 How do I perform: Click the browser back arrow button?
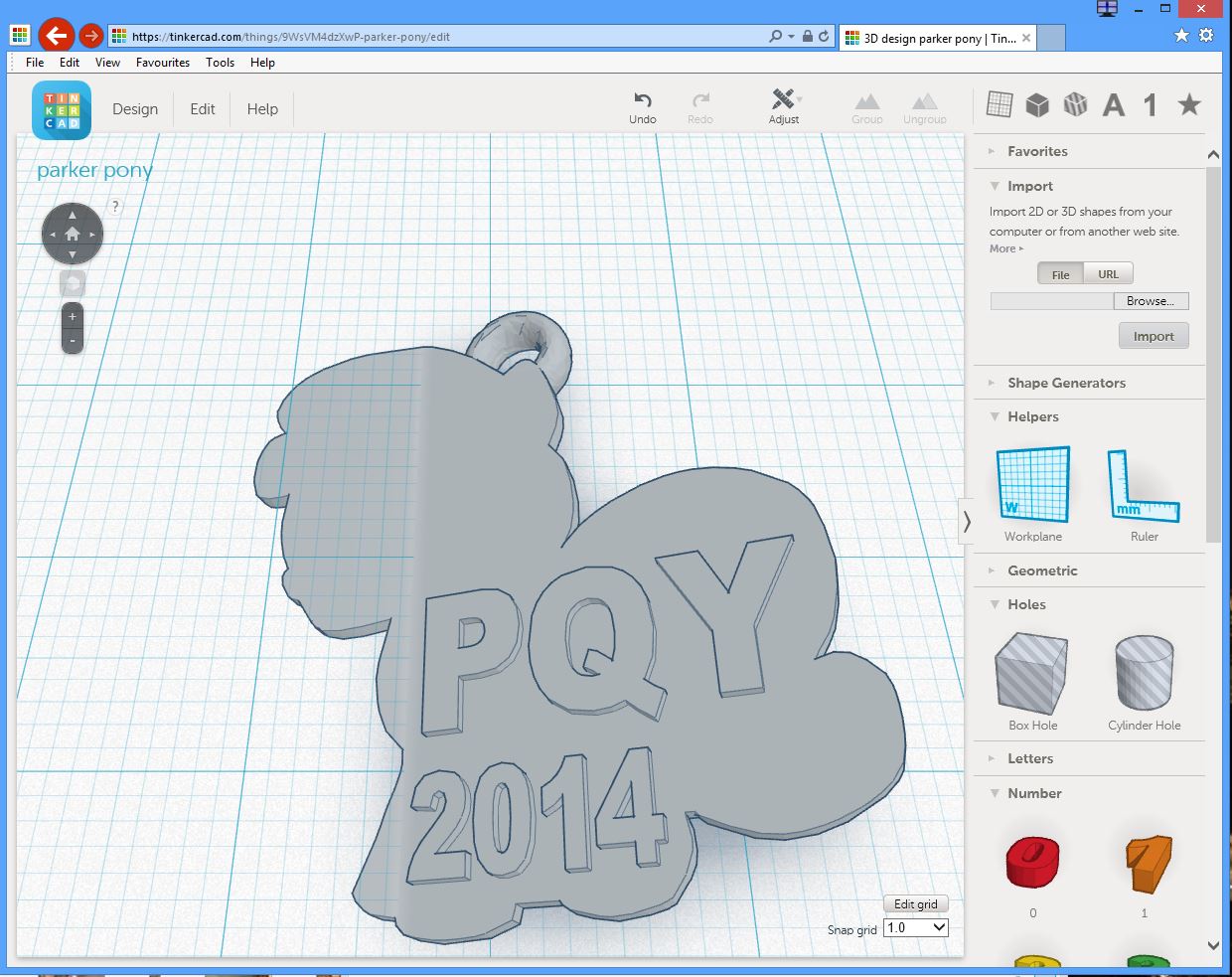[56, 36]
